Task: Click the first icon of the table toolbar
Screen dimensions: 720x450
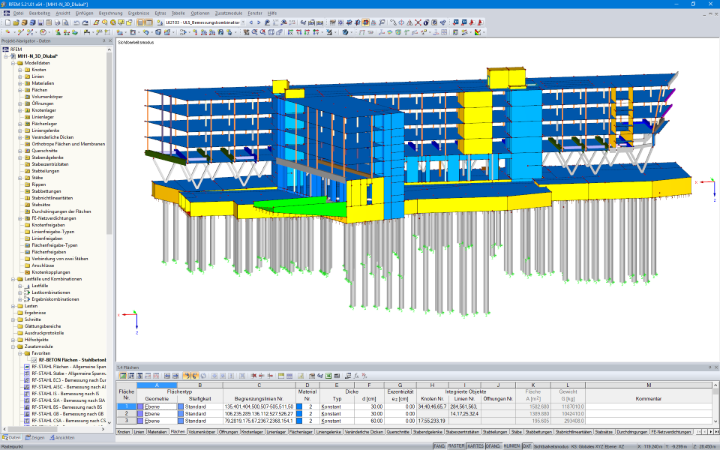Action: click(123, 376)
